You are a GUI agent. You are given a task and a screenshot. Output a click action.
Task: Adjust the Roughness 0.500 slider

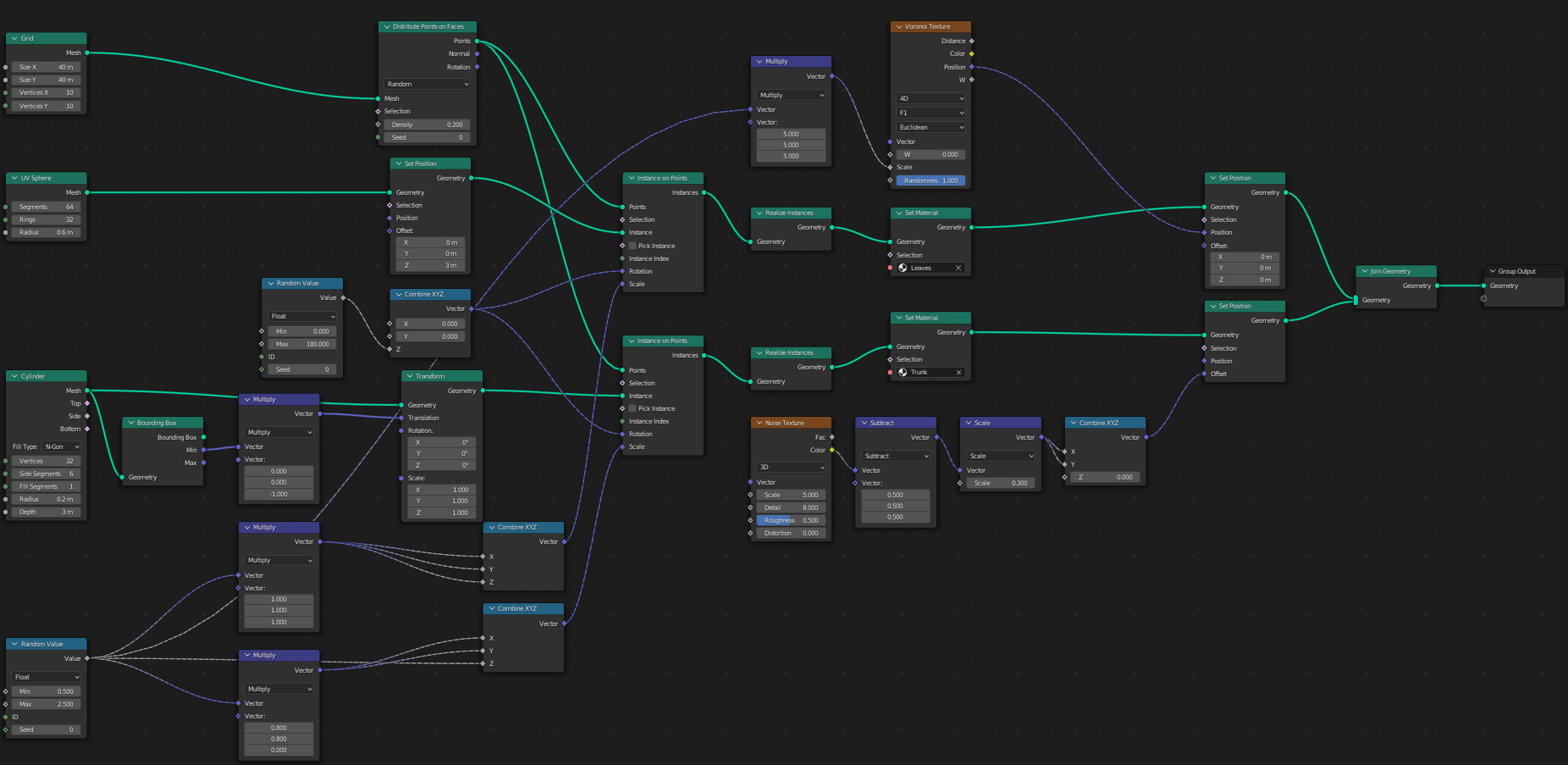791,520
